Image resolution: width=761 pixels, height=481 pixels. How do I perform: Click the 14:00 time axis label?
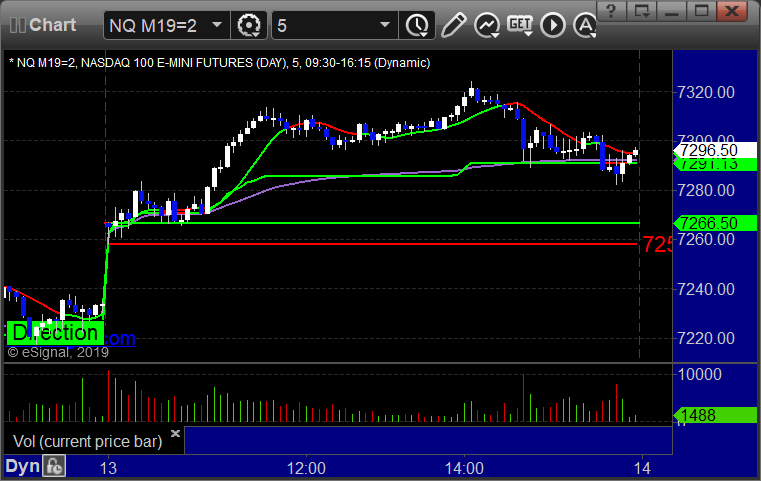(x=464, y=468)
